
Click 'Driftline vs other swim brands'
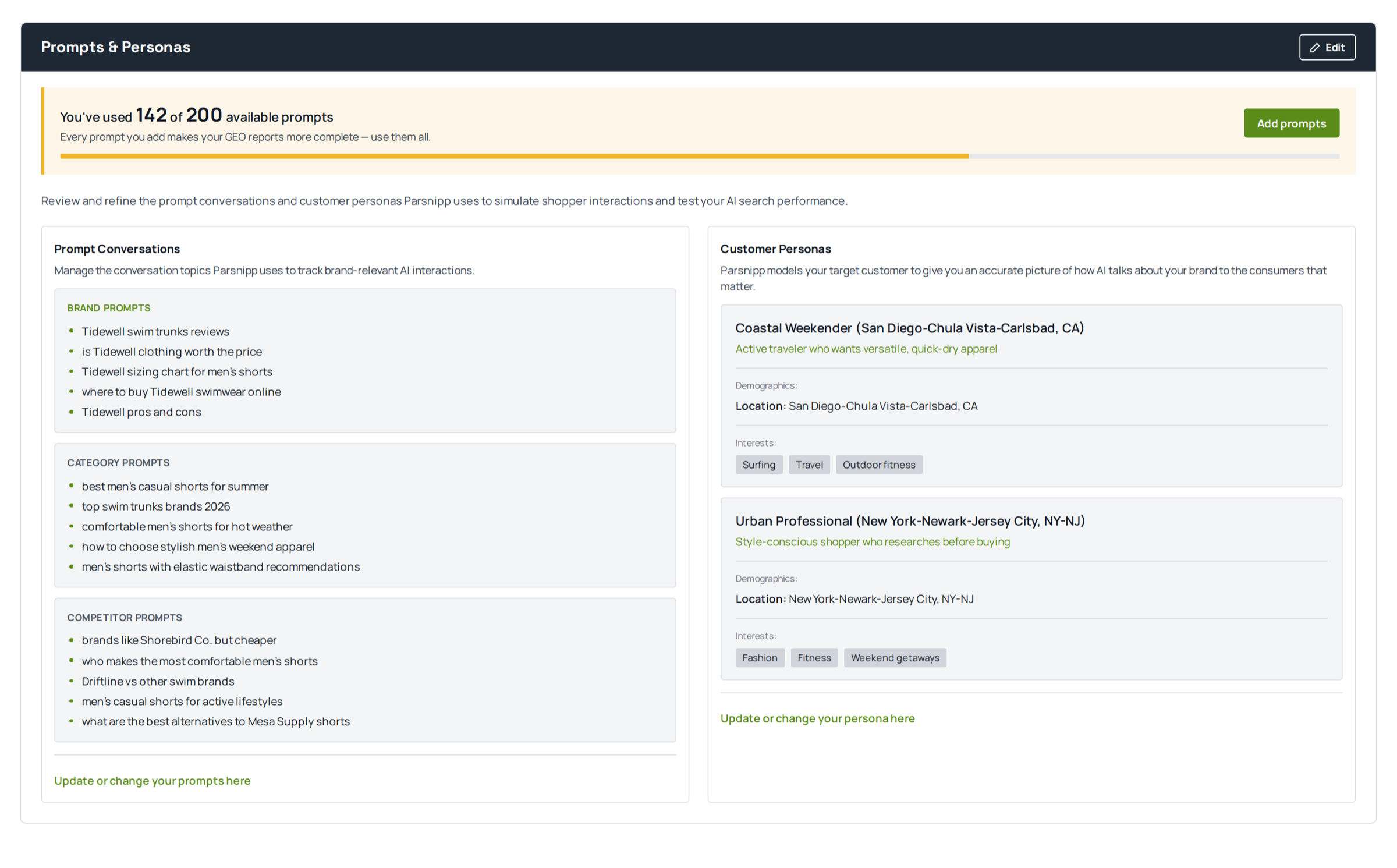(158, 681)
